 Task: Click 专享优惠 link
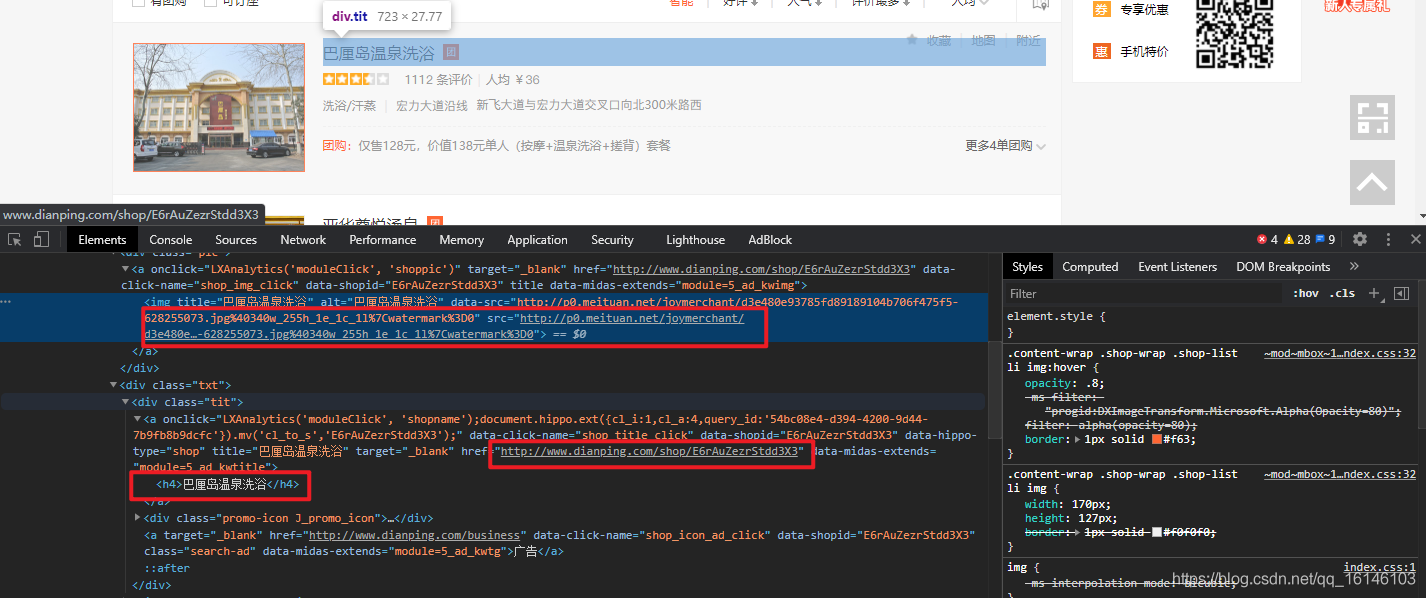click(x=1144, y=9)
